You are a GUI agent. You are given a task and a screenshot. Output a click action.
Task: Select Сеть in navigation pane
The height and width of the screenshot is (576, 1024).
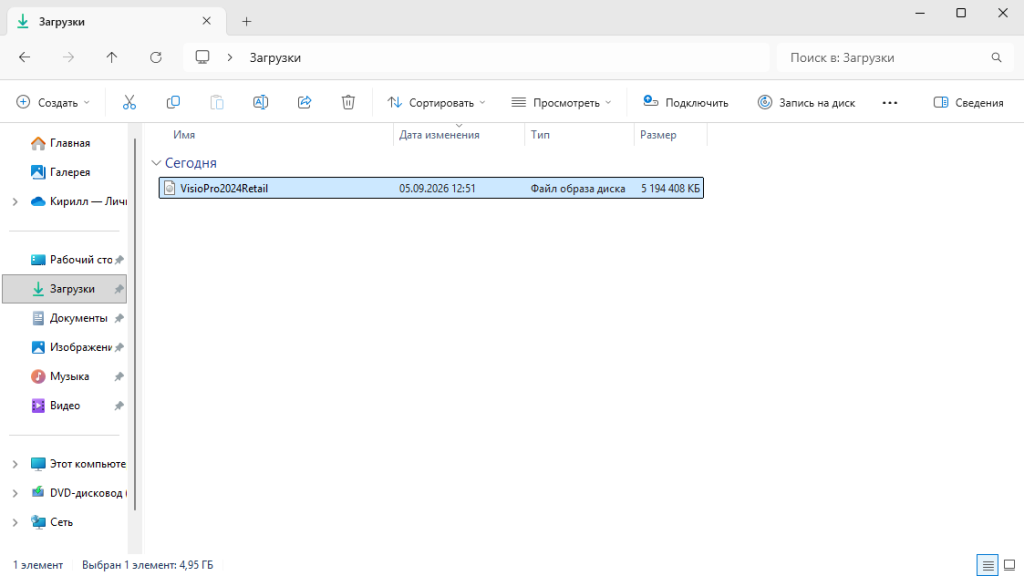[x=52, y=522]
